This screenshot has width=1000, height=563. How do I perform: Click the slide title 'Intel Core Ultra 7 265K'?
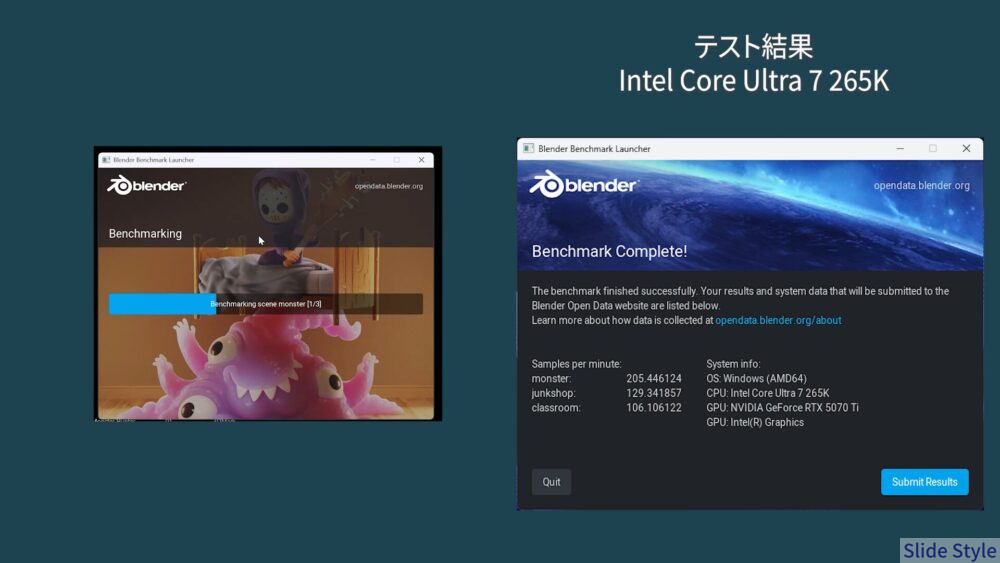click(x=753, y=81)
